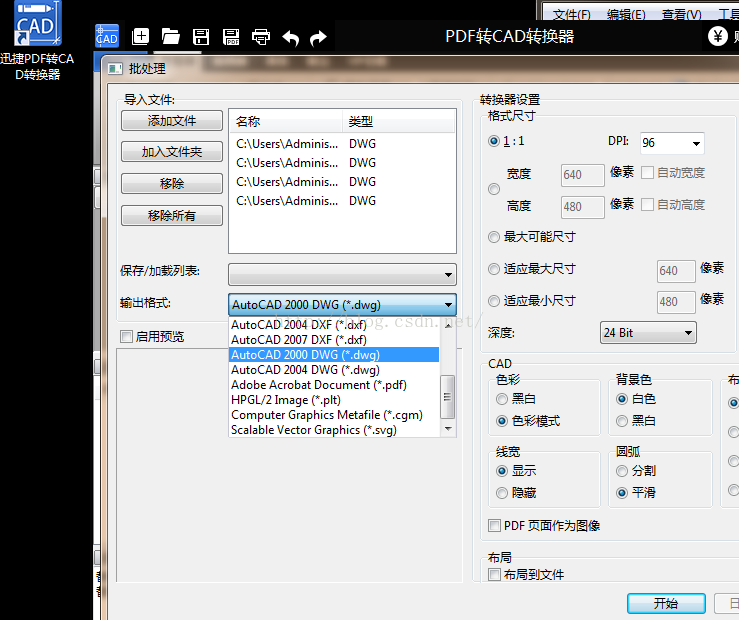
Task: Click the blue CAD logo in the toolbar
Action: click(107, 36)
